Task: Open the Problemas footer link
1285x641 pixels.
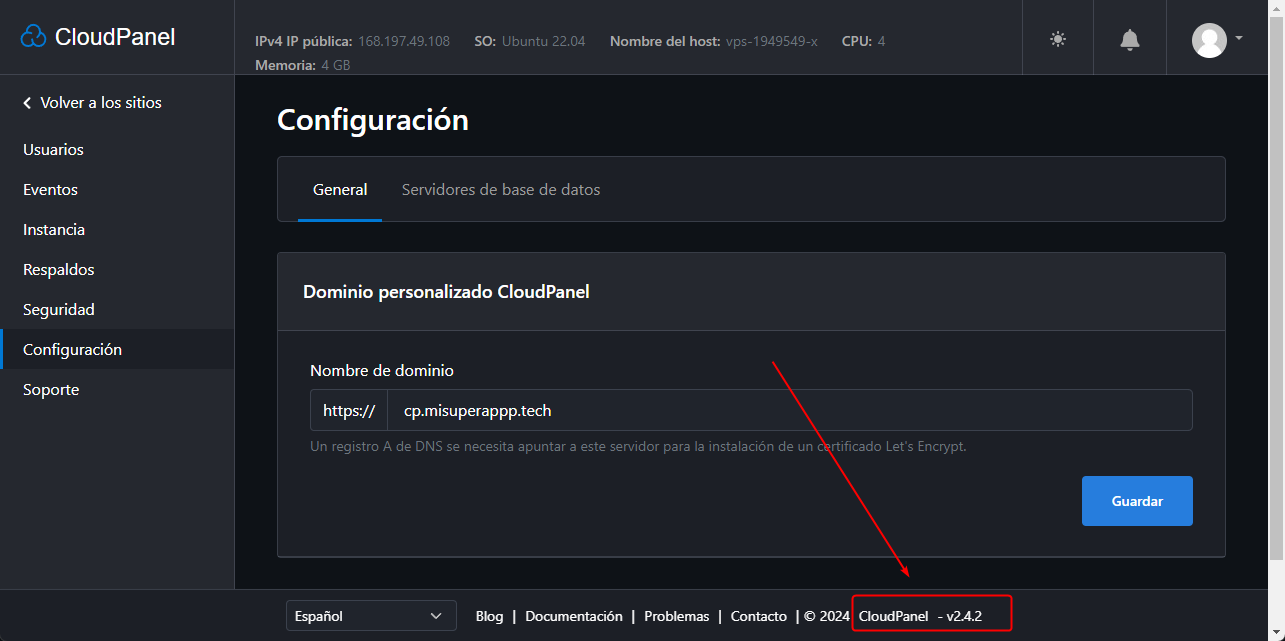Action: pos(677,616)
